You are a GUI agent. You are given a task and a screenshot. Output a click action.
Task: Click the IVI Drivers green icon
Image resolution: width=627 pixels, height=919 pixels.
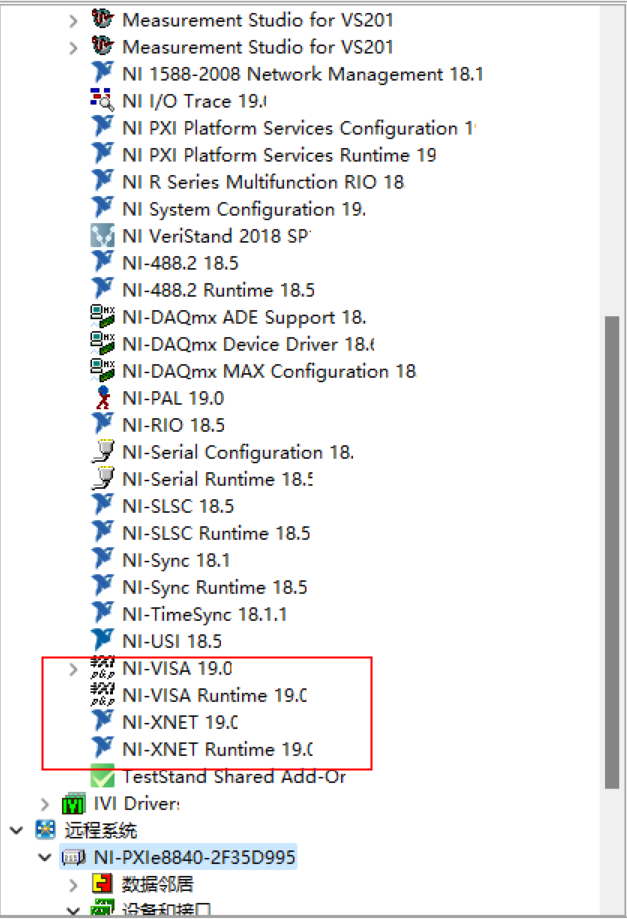(74, 804)
